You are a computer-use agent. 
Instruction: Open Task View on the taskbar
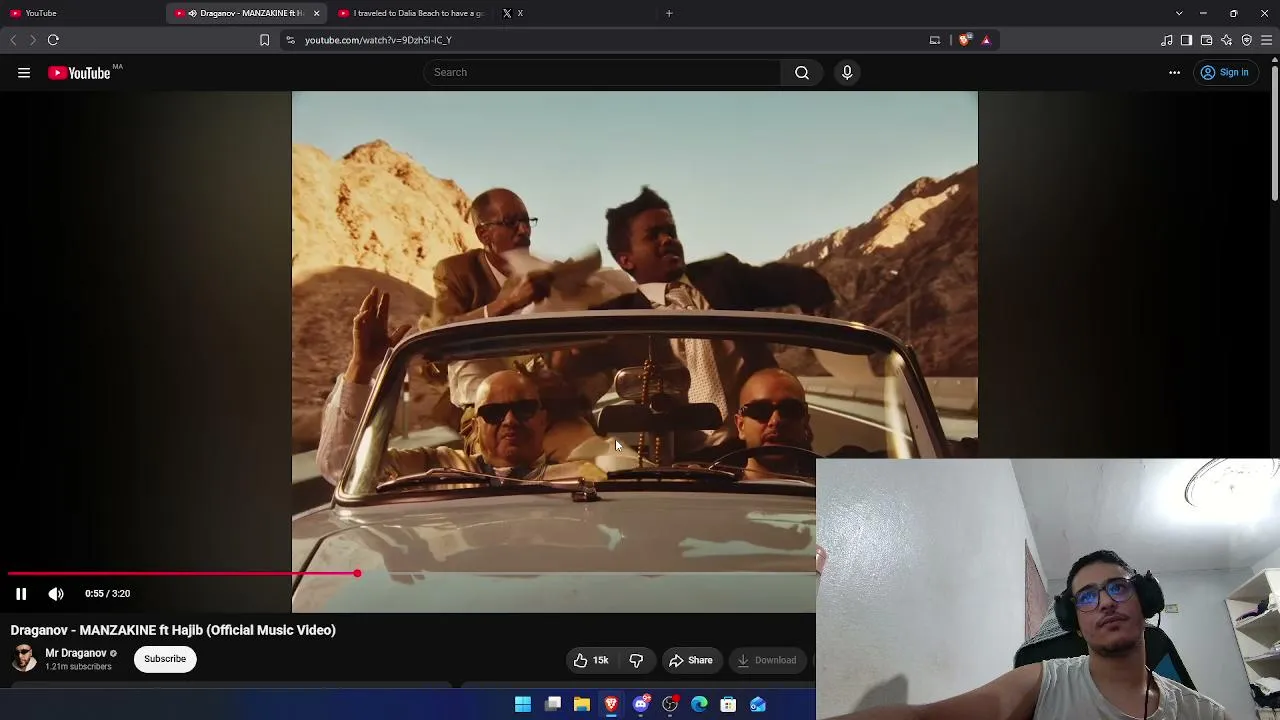[x=553, y=705]
